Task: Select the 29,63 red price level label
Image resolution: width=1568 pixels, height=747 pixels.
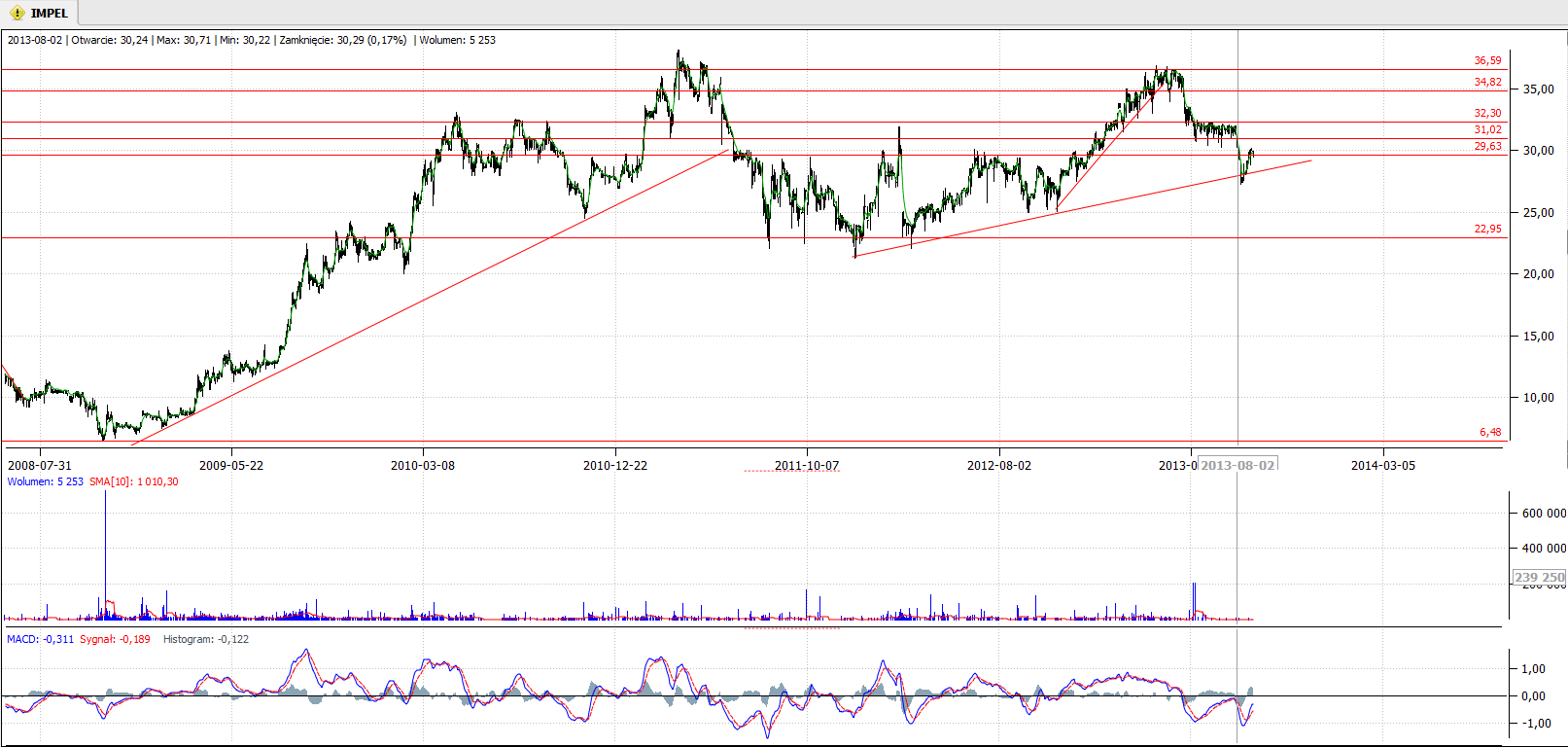Action: [x=1487, y=146]
